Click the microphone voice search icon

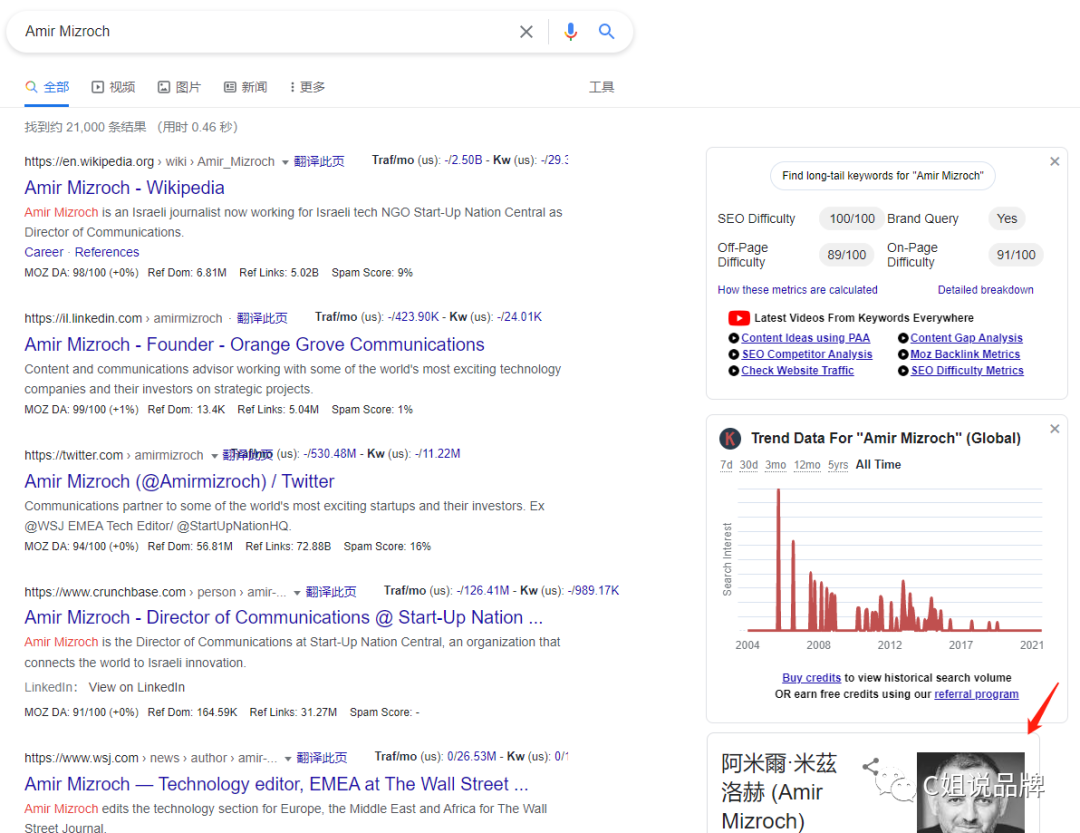pyautogui.click(x=571, y=31)
